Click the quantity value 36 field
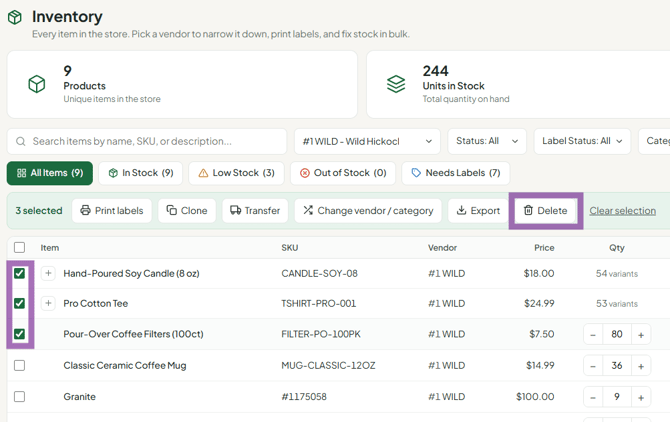 (x=617, y=366)
